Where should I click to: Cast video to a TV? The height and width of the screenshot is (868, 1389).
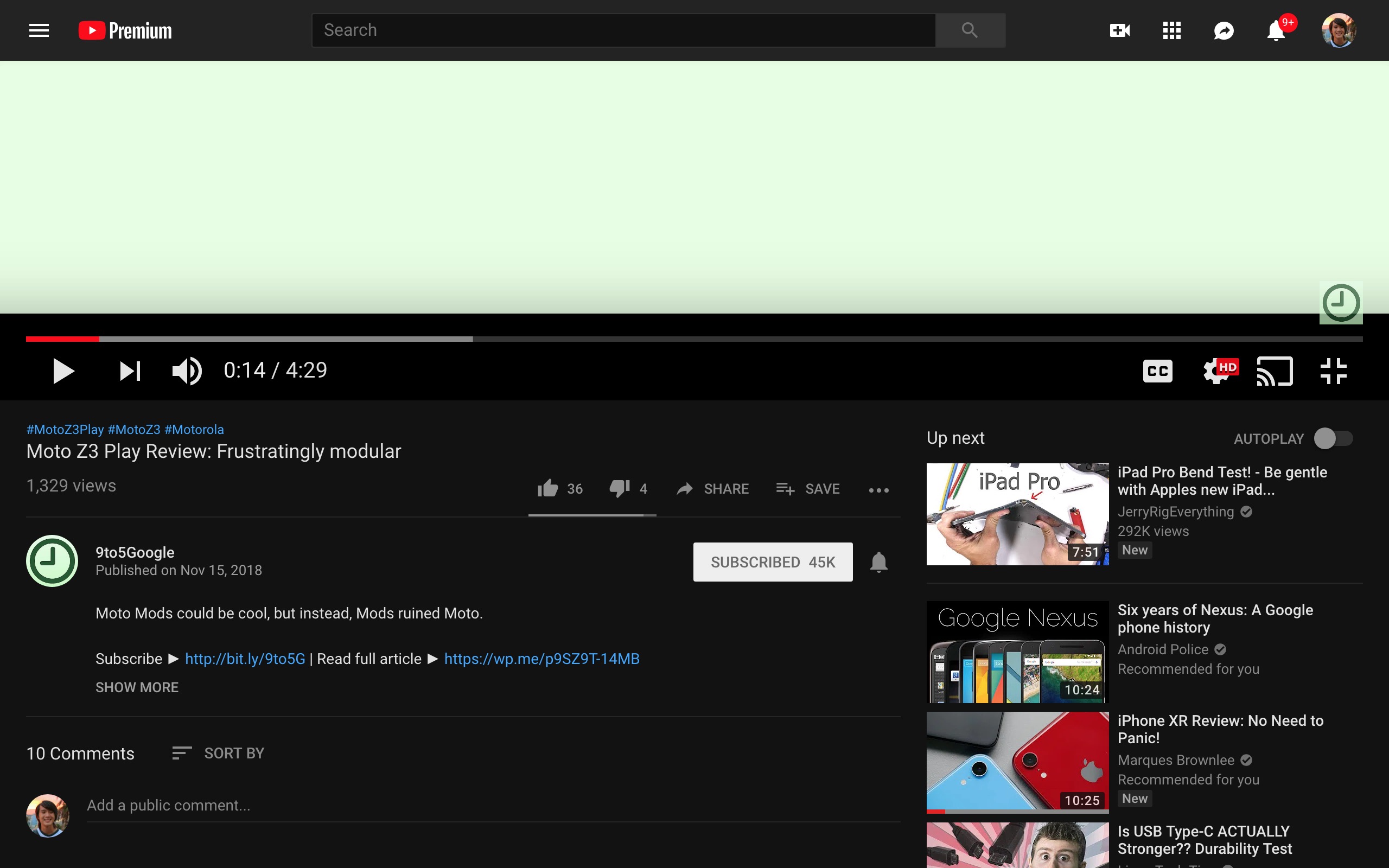click(1275, 371)
